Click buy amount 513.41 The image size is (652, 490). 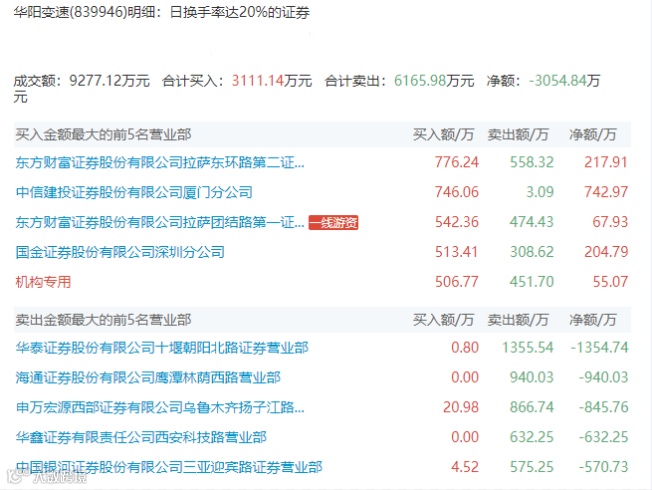pos(457,252)
